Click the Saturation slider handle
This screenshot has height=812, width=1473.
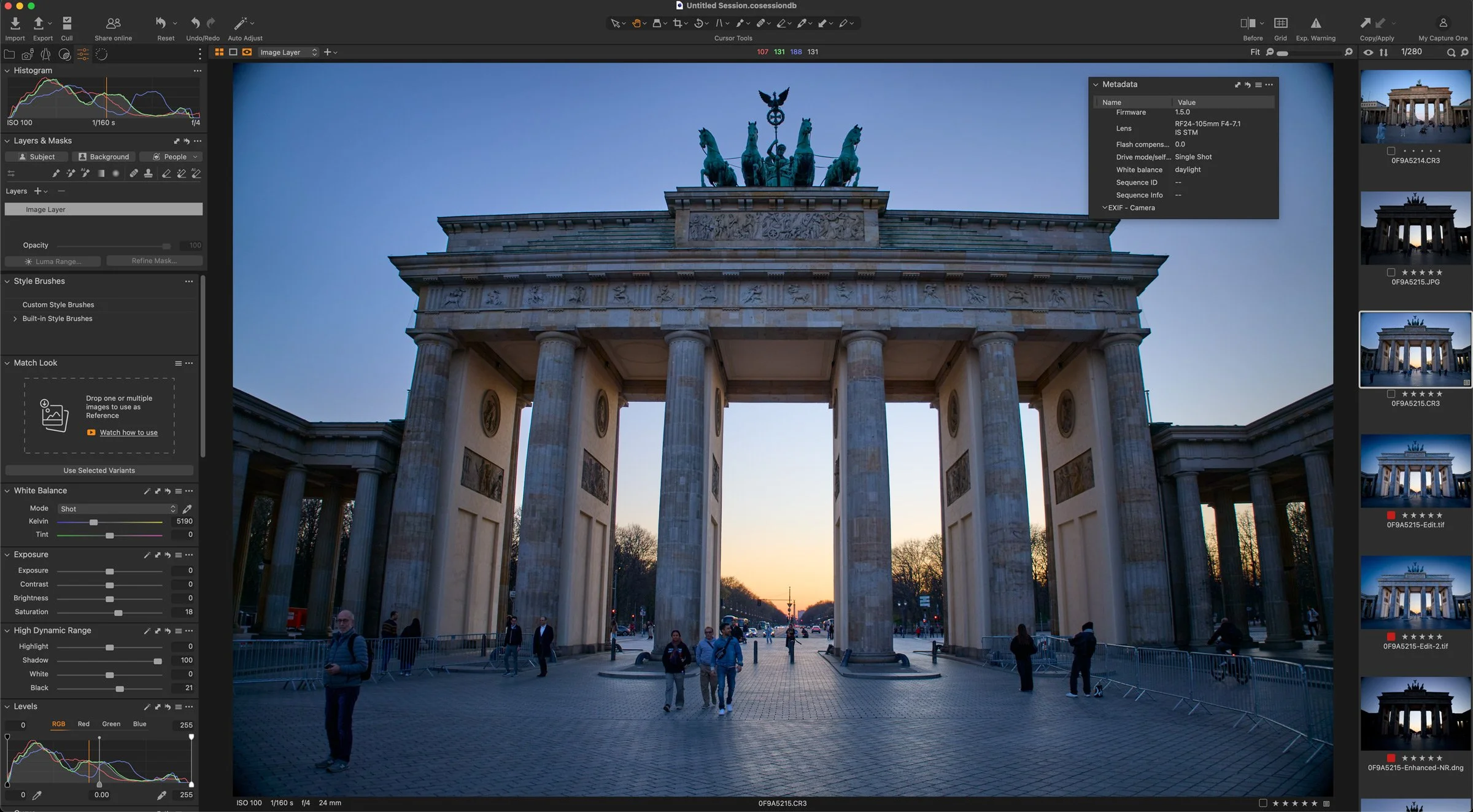tap(118, 613)
